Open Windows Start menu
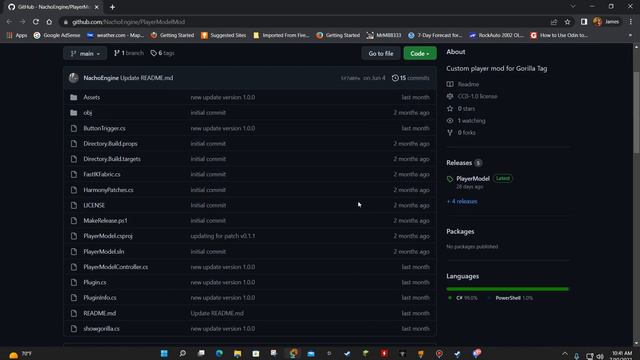640x360 pixels. coord(164,353)
